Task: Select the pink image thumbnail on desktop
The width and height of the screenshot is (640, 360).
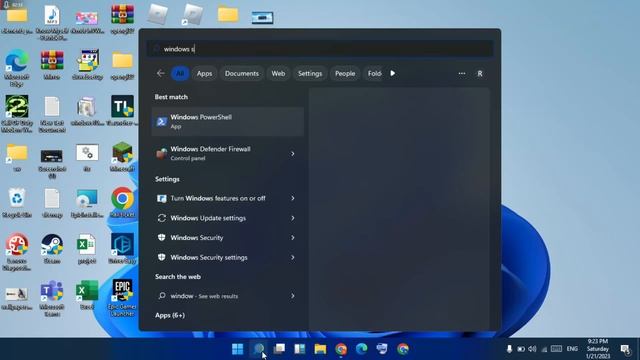Action: [x=87, y=21]
